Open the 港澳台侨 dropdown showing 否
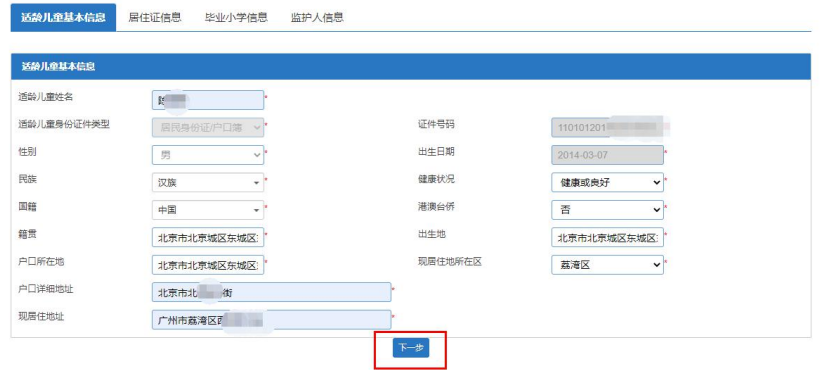828x370 pixels. tap(607, 210)
